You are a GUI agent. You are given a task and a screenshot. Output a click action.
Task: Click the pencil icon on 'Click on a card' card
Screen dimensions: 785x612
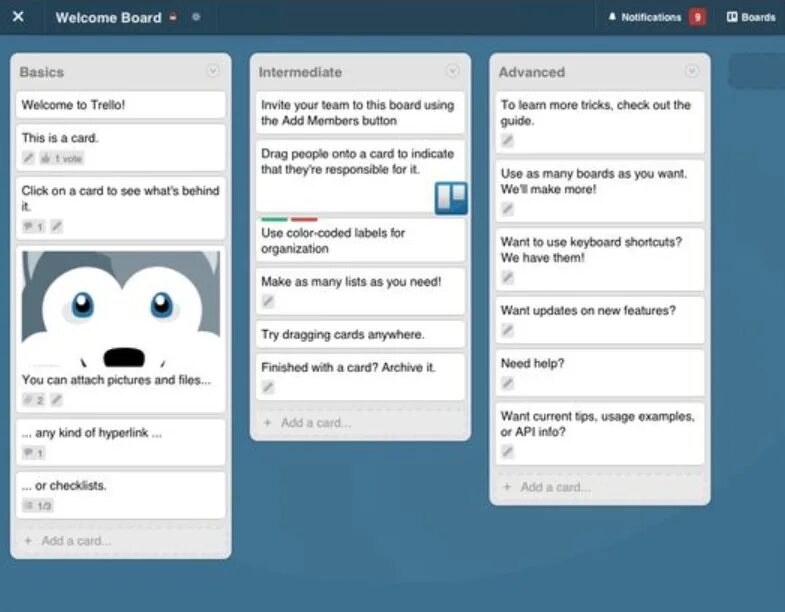tap(57, 226)
